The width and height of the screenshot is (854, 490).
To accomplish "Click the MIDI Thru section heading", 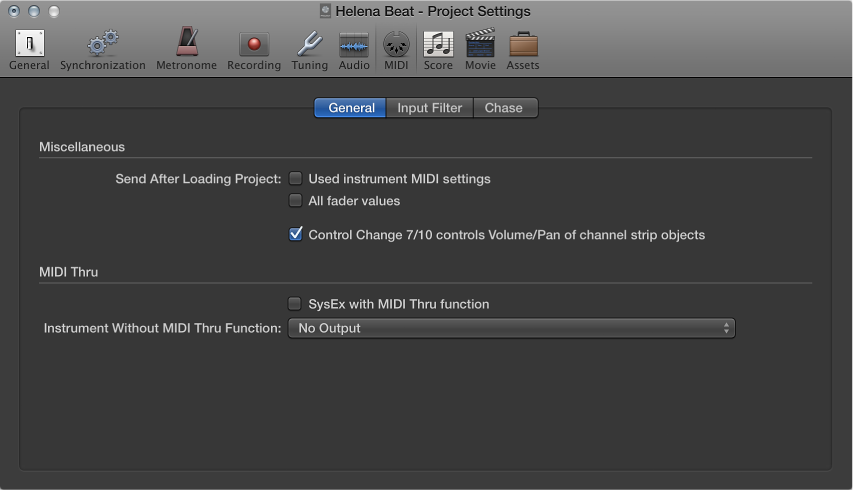I will coord(69,272).
